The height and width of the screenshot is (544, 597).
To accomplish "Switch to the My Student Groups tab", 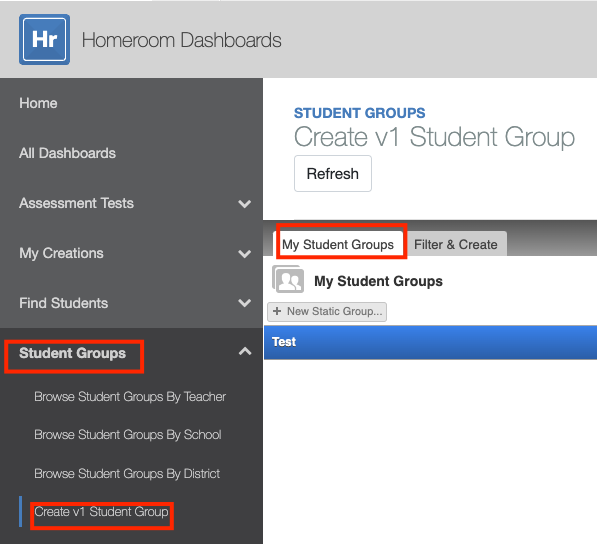I will pyautogui.click(x=338, y=244).
